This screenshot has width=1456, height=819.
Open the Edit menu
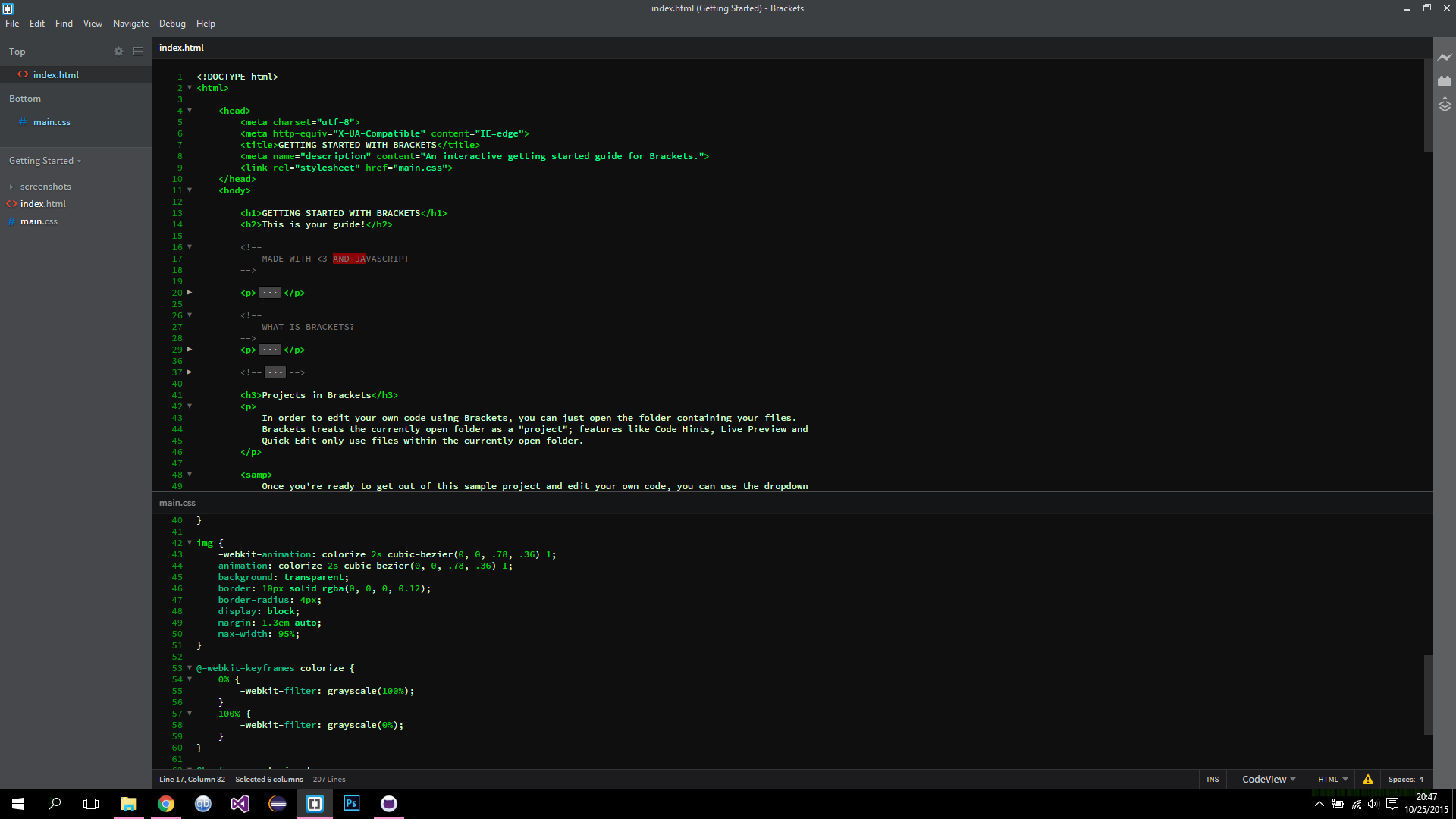[x=37, y=24]
